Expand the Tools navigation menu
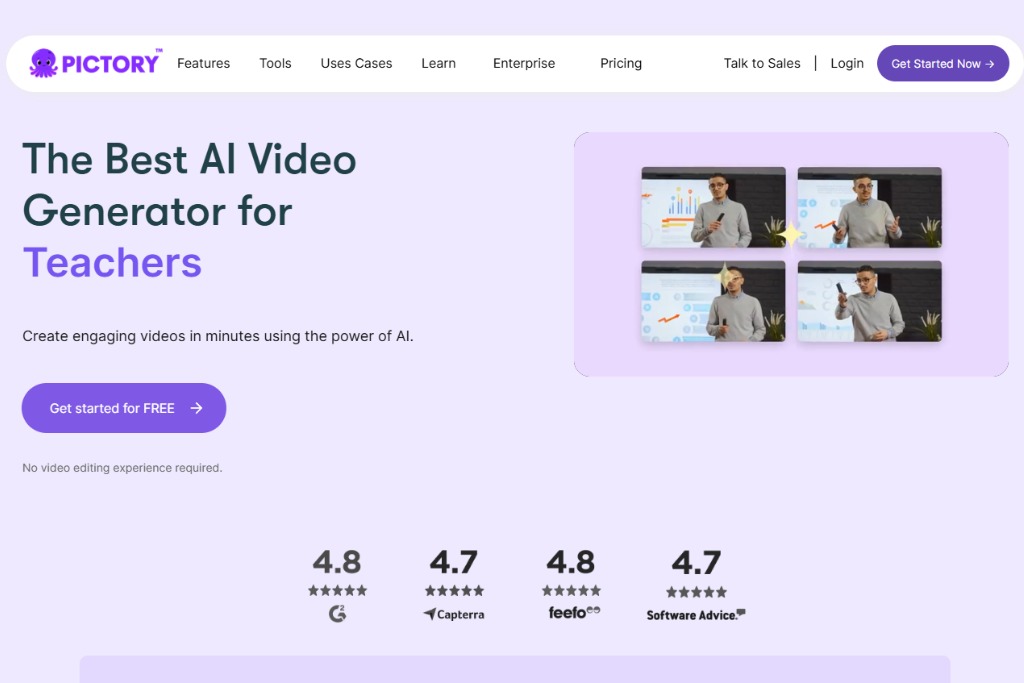1024x683 pixels. 275,63
